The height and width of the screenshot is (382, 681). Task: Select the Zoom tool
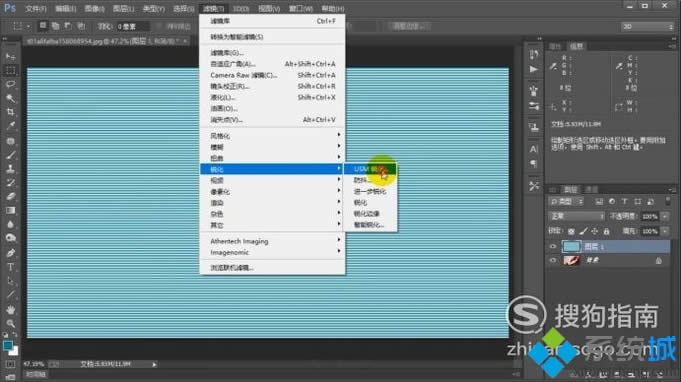pyautogui.click(x=10, y=323)
